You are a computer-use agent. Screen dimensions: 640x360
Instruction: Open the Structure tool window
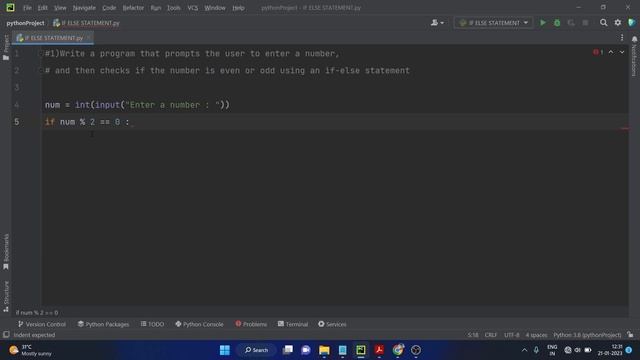tap(6, 296)
